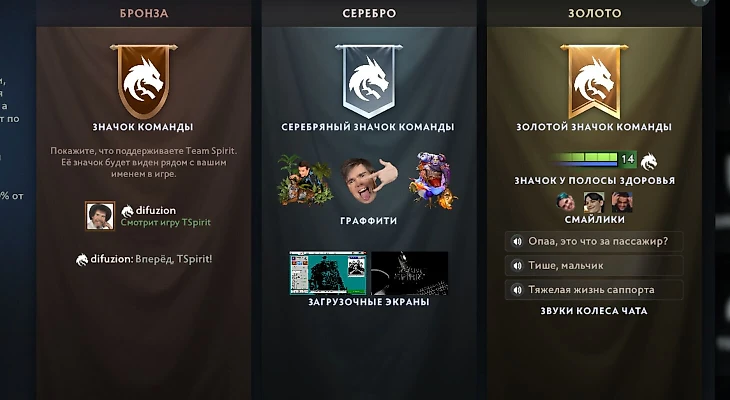Open the teal desktop loading screen thumbnail

pos(328,273)
